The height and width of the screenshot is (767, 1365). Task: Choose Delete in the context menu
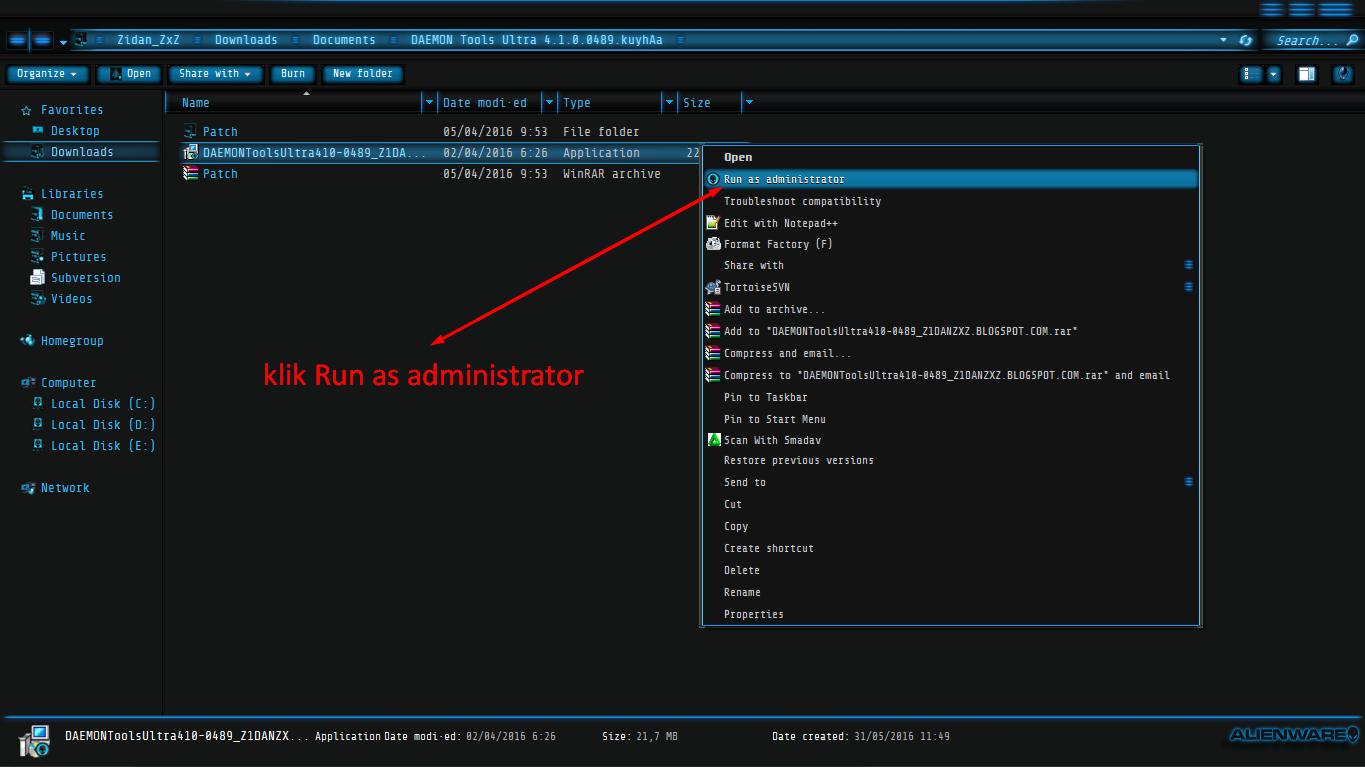click(x=950, y=570)
